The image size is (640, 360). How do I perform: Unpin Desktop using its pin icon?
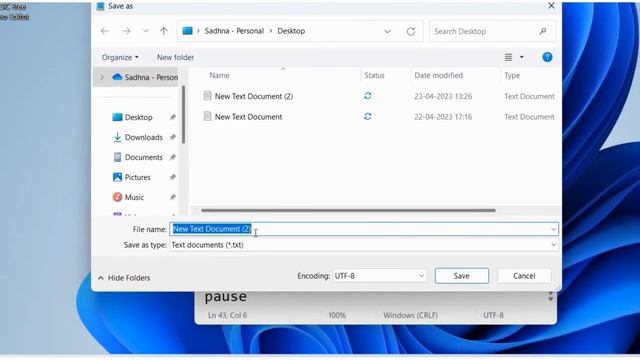coord(173,118)
